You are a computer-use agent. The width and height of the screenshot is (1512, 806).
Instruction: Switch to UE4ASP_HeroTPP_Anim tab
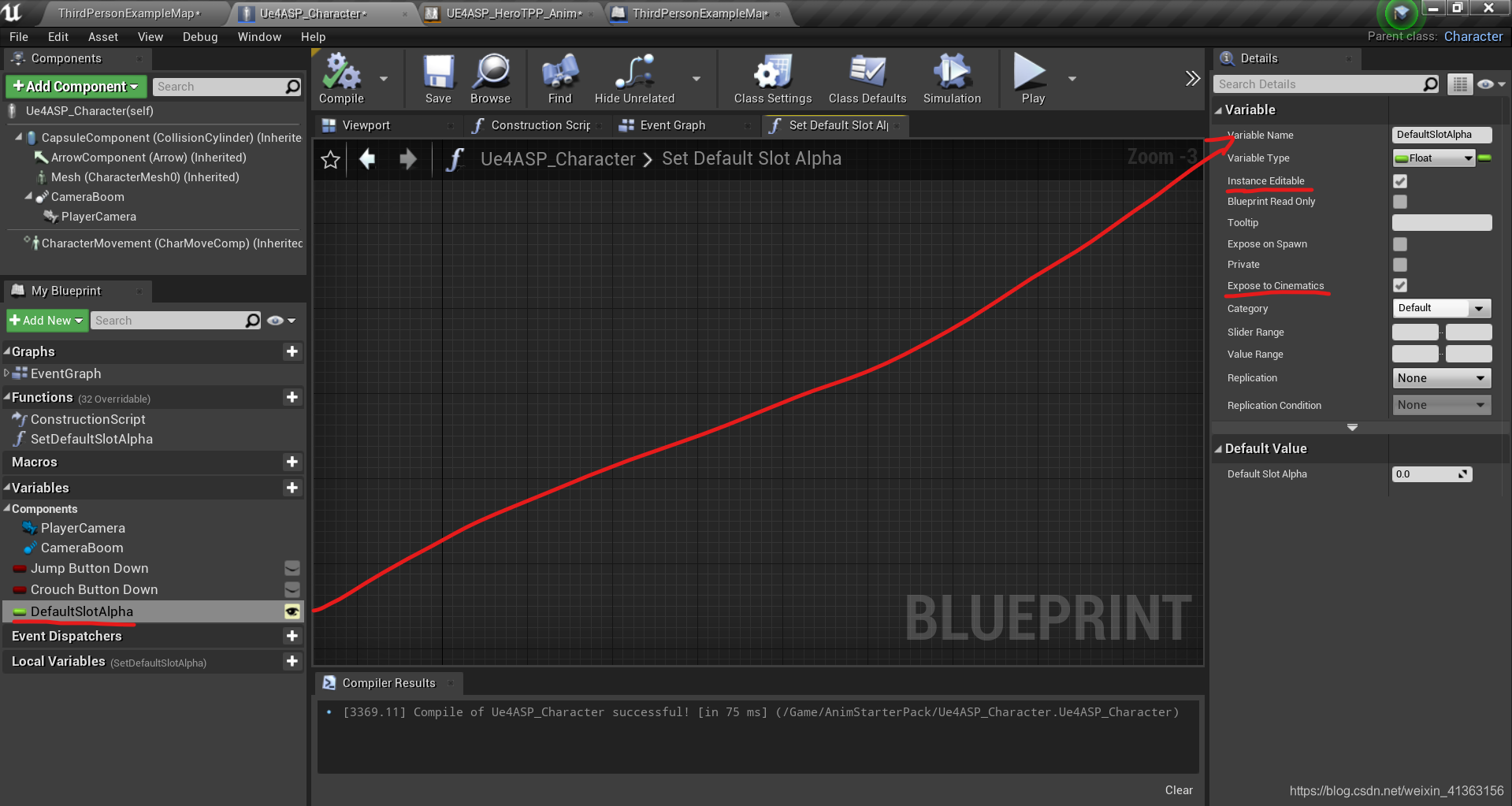click(x=512, y=13)
